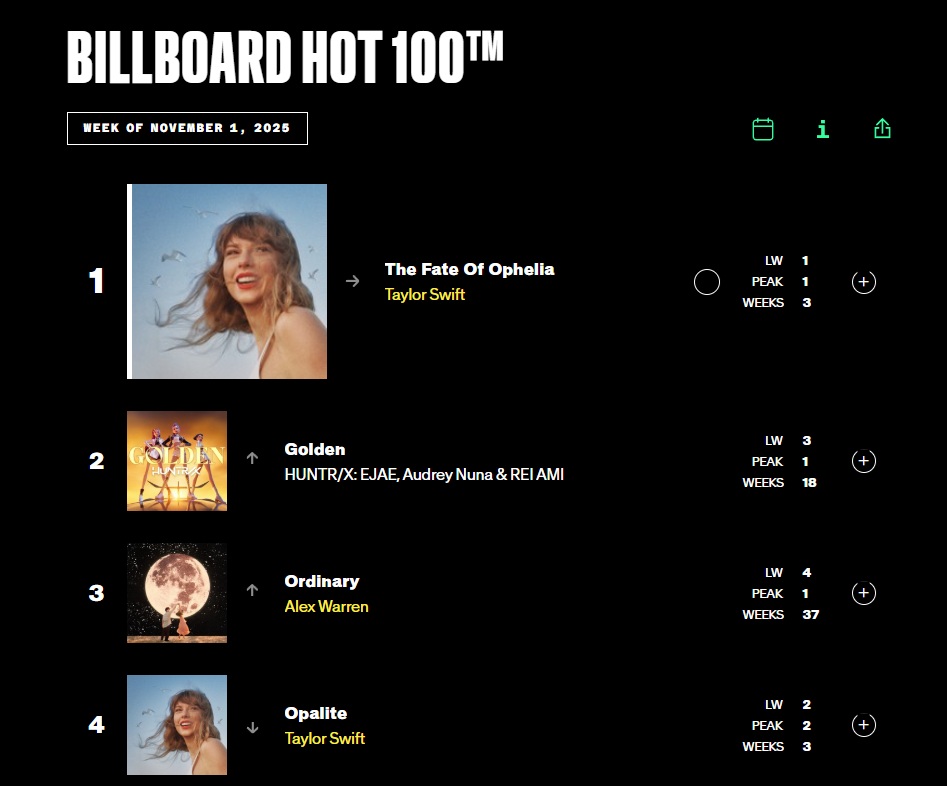This screenshot has height=786, width=947.
Task: Click the Golden HUNTR/X cover art
Action: tap(177, 461)
